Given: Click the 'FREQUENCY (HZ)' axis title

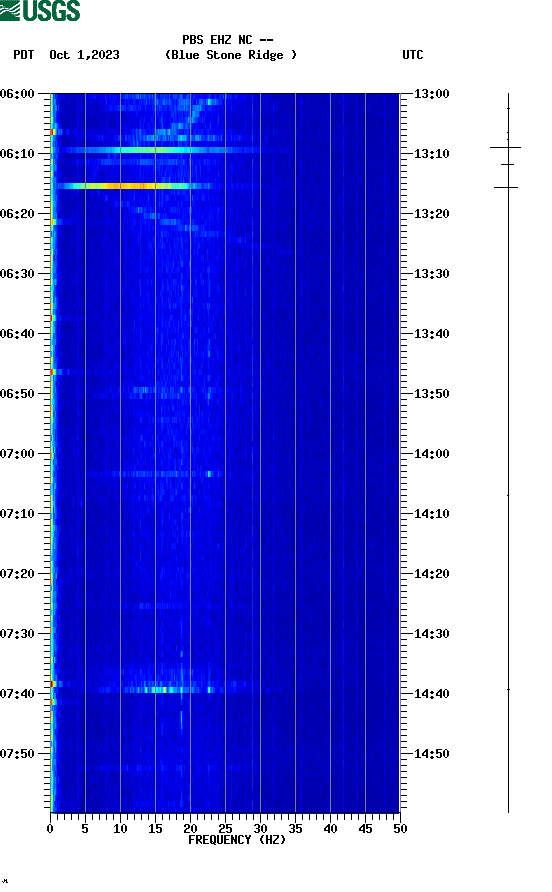Looking at the screenshot, I should 237,840.
